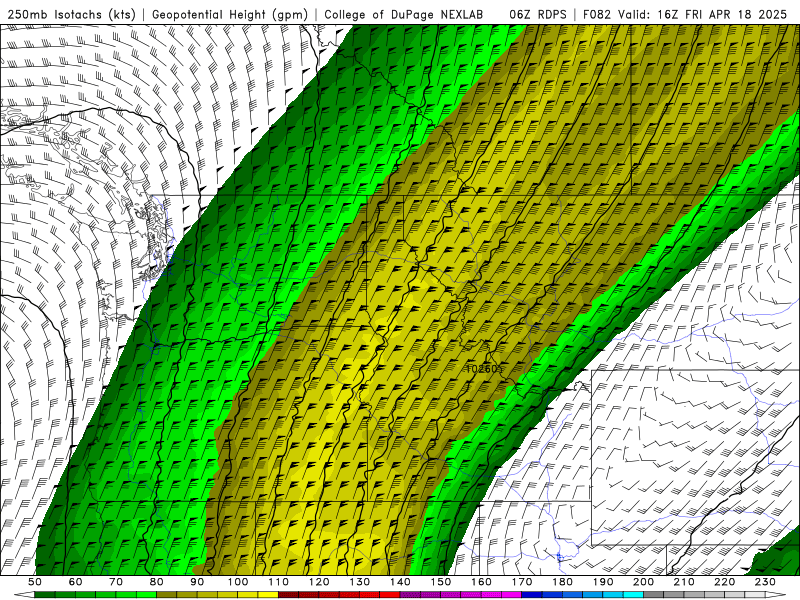This screenshot has height=600, width=800.
Task: Click the '10260' height contour label on map
Action: click(x=484, y=368)
